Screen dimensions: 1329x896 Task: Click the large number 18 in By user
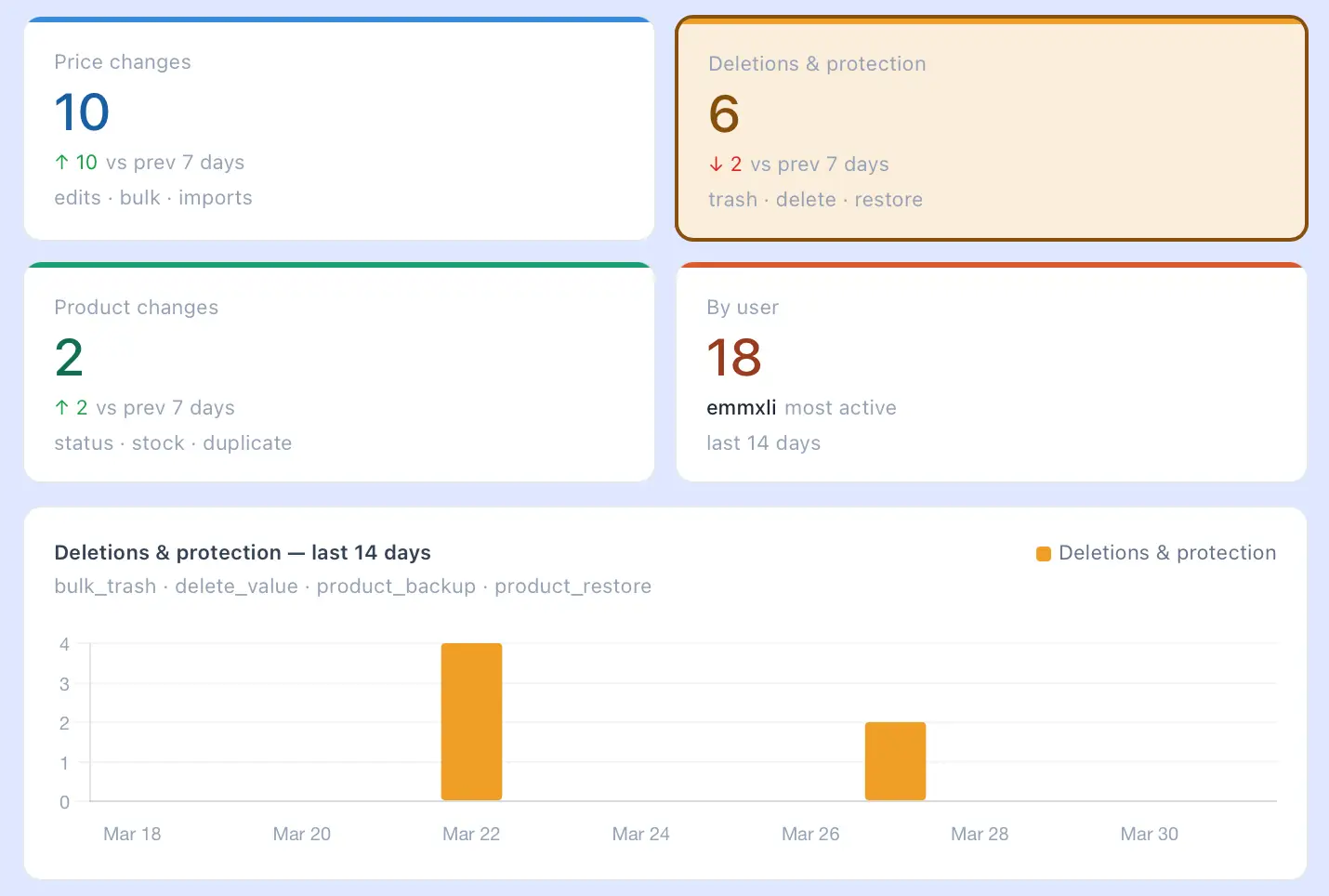pyautogui.click(x=734, y=358)
